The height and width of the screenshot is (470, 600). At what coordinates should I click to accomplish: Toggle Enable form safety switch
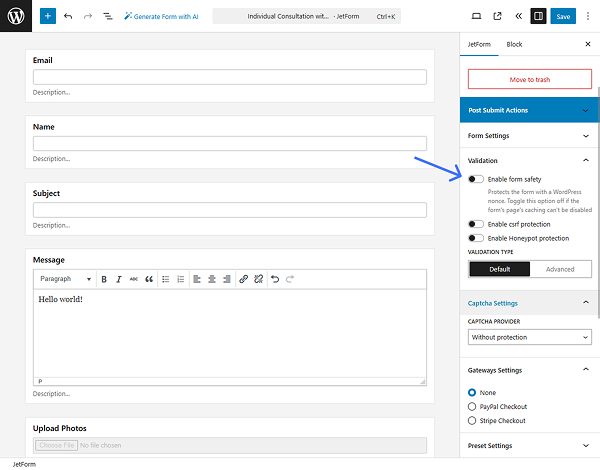pos(476,179)
